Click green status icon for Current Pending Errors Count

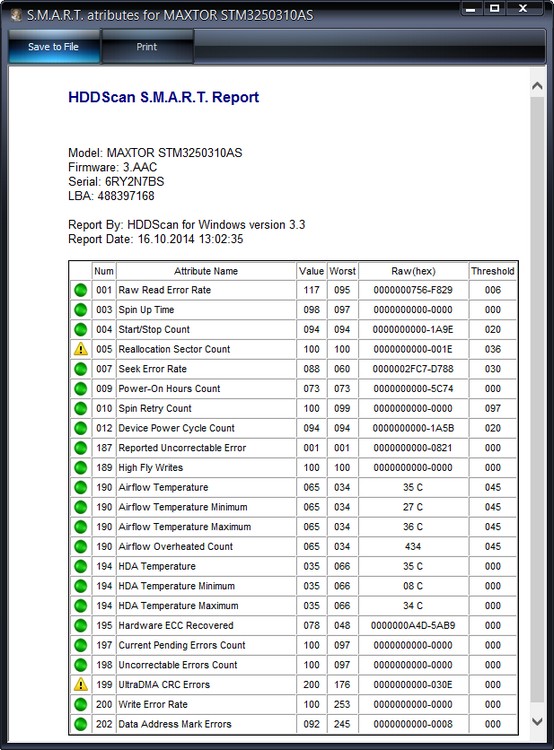(x=80, y=645)
